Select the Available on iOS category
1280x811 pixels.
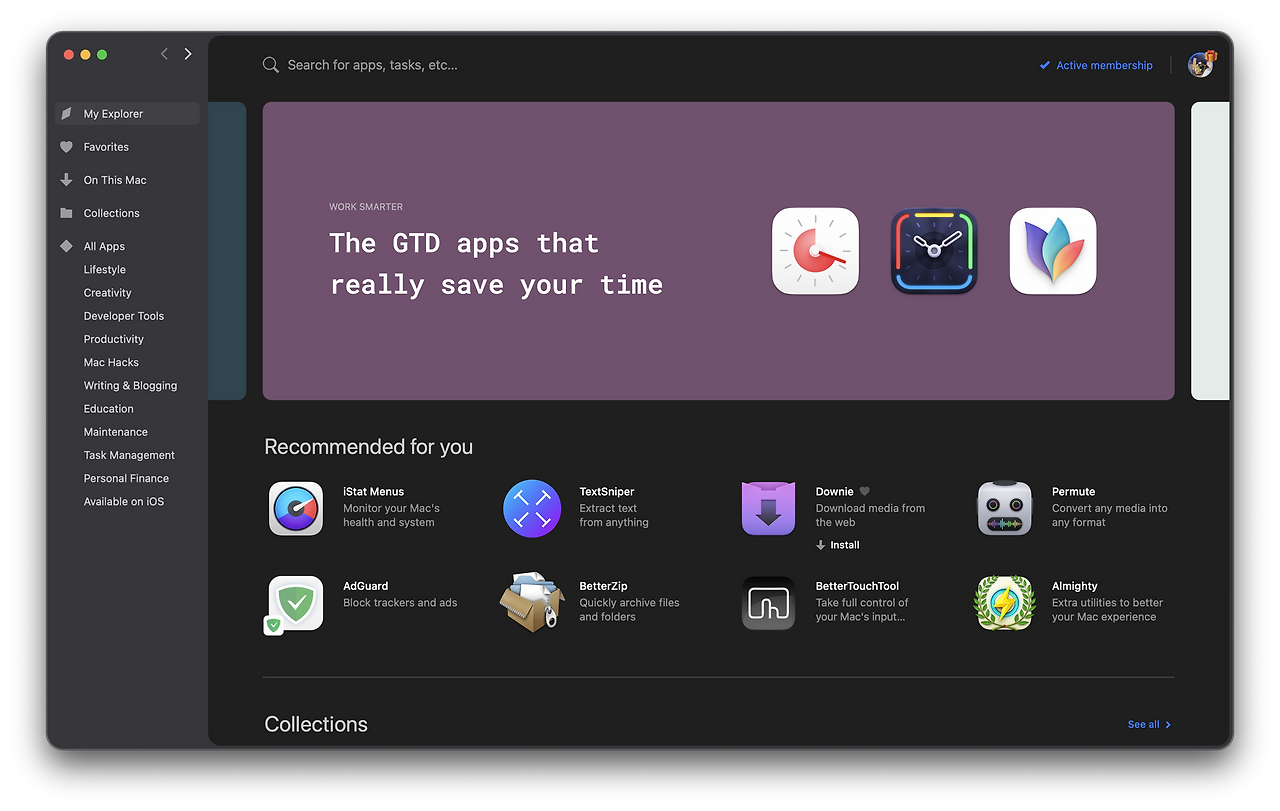coord(124,502)
